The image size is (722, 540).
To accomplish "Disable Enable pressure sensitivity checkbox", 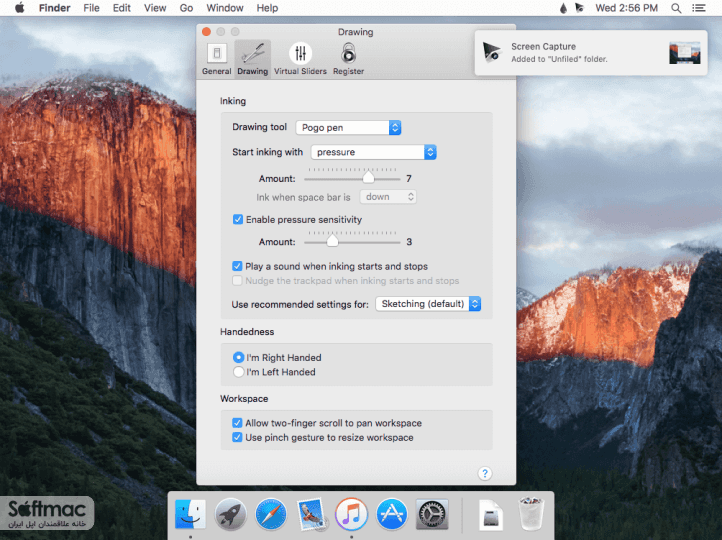I will tap(238, 220).
